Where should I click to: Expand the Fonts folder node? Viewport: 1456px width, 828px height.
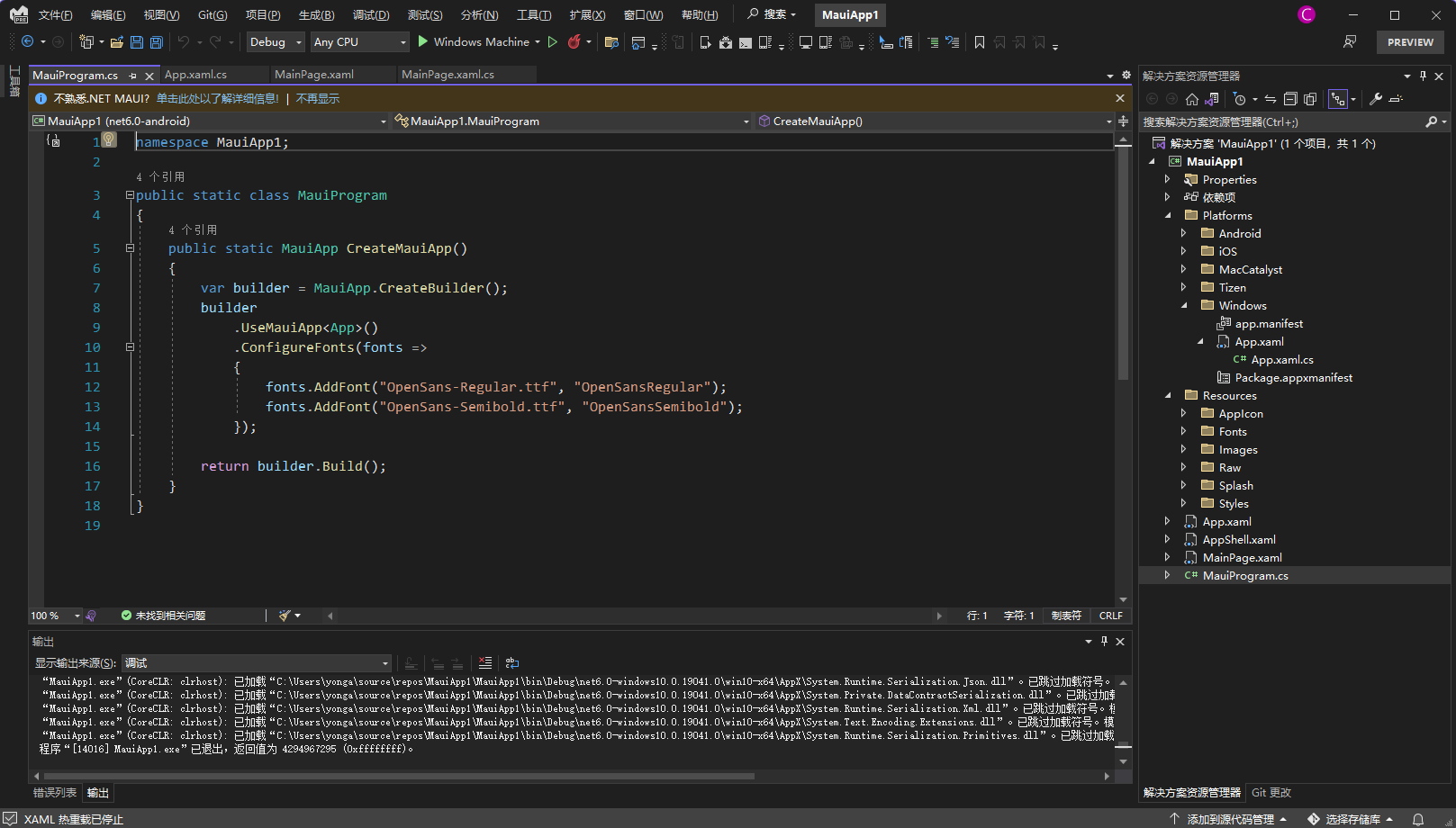pos(1184,431)
